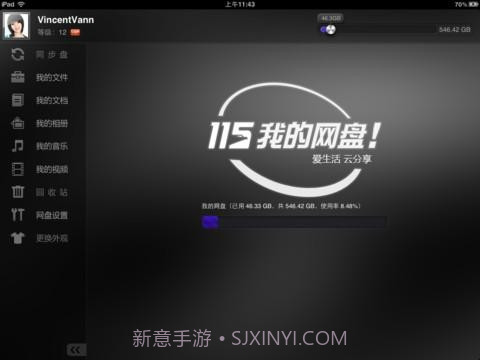Open 我的视频 film strip icon
This screenshot has height=360, width=480.
(x=18, y=169)
